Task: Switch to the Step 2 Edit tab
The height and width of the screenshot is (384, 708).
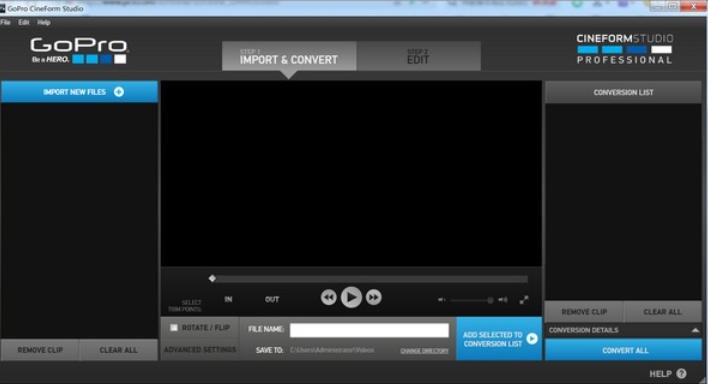Action: pyautogui.click(x=419, y=56)
